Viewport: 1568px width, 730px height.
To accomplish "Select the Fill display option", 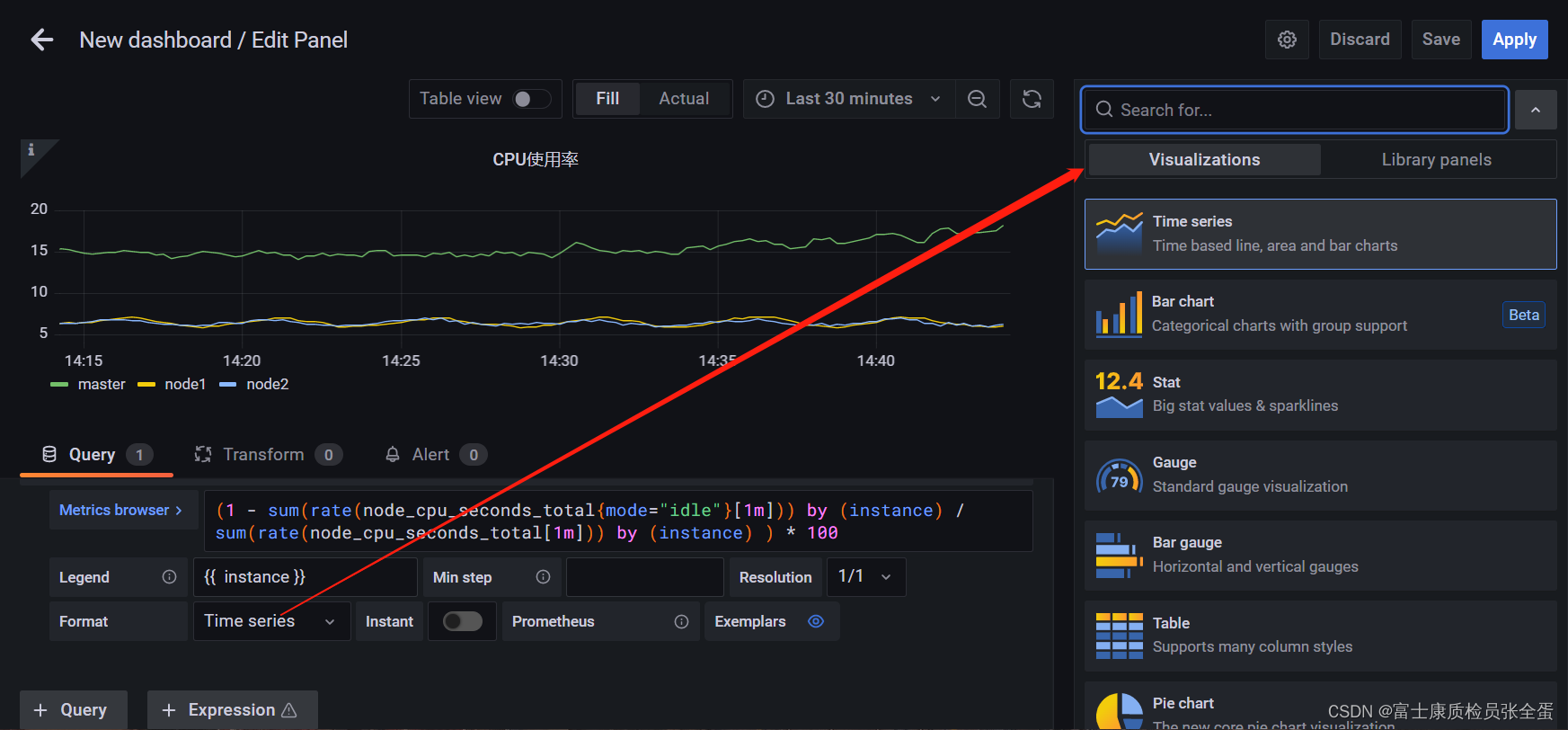I will pos(607,99).
